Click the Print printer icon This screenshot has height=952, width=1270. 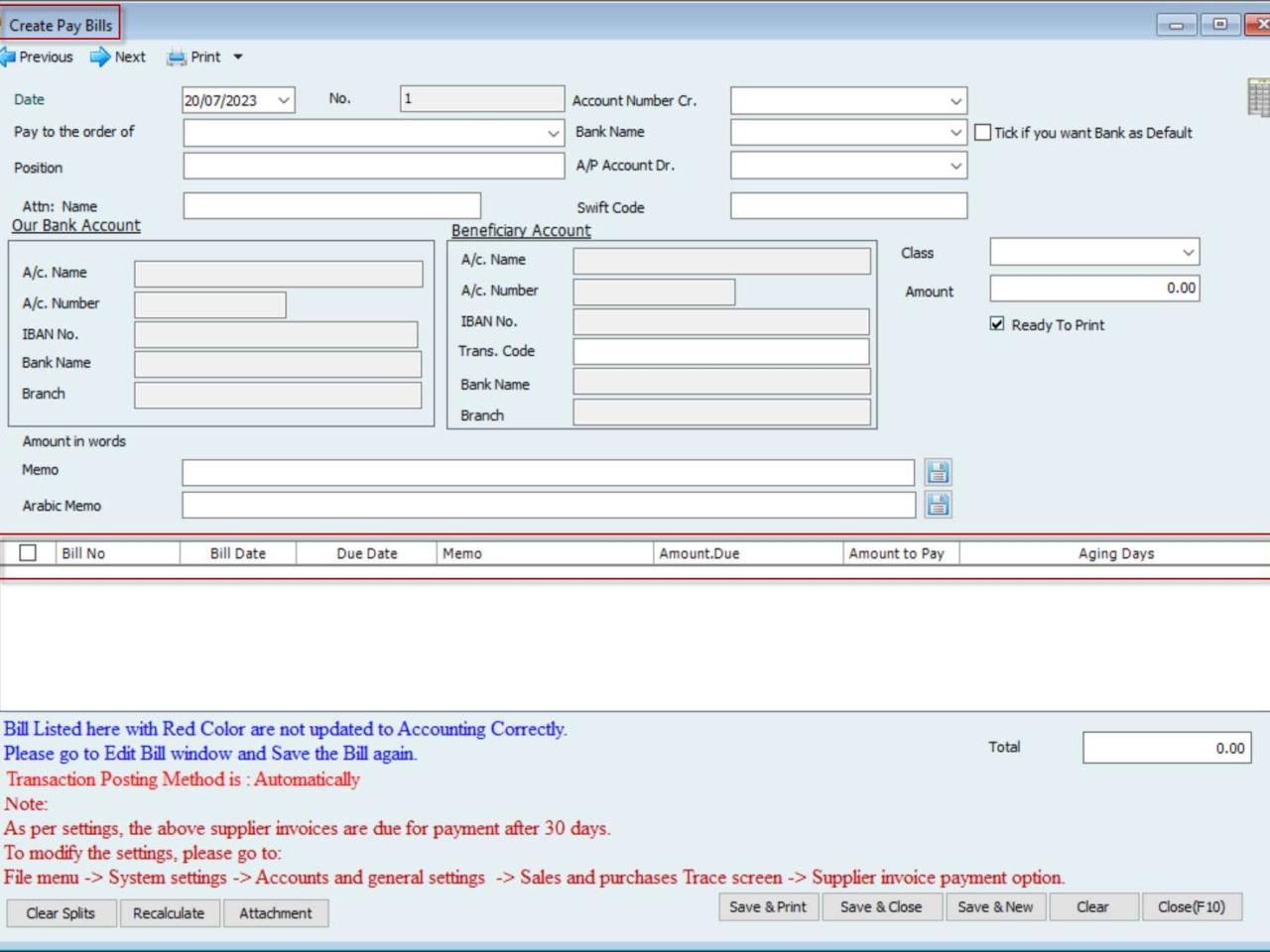tap(177, 58)
